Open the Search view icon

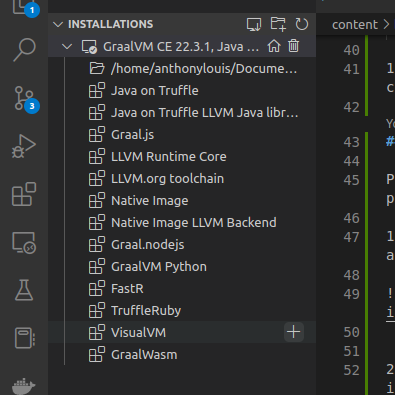click(24, 50)
